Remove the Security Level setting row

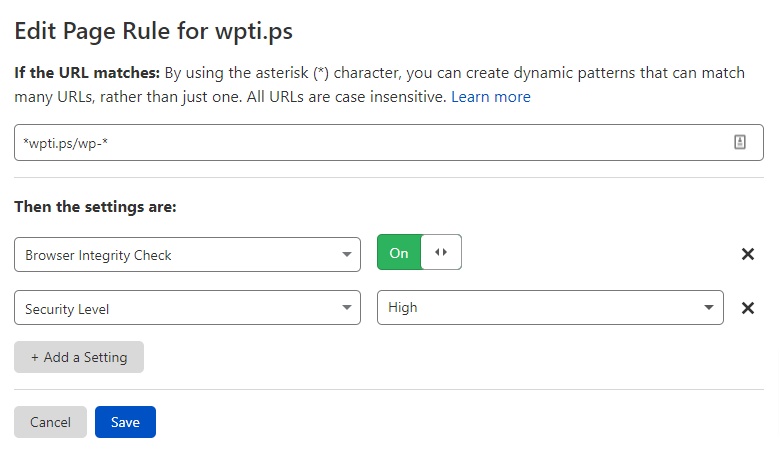pos(748,308)
